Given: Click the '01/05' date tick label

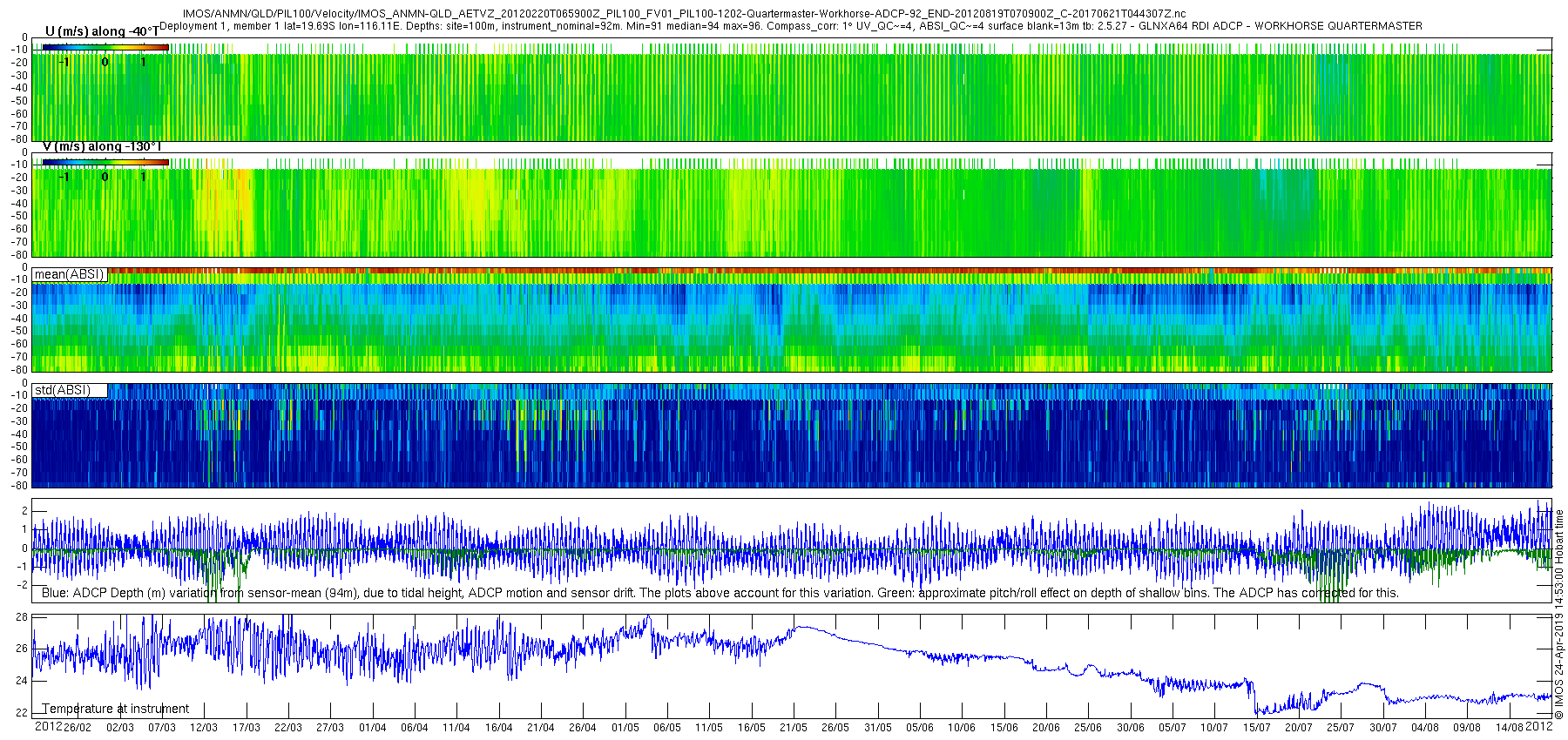Looking at the screenshot, I should tap(625, 728).
